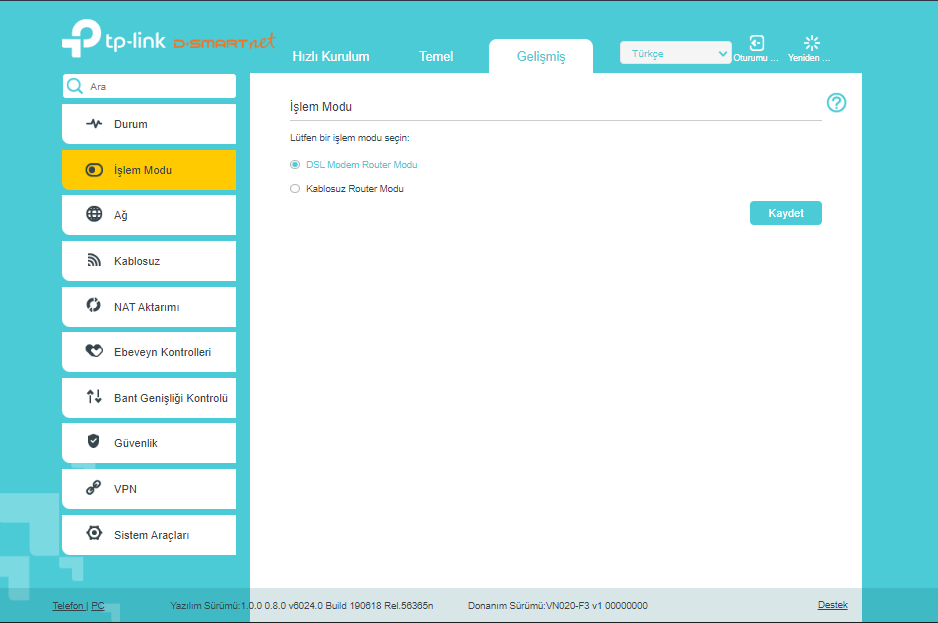Switch to Hızlı Kurulum tab

click(x=331, y=56)
